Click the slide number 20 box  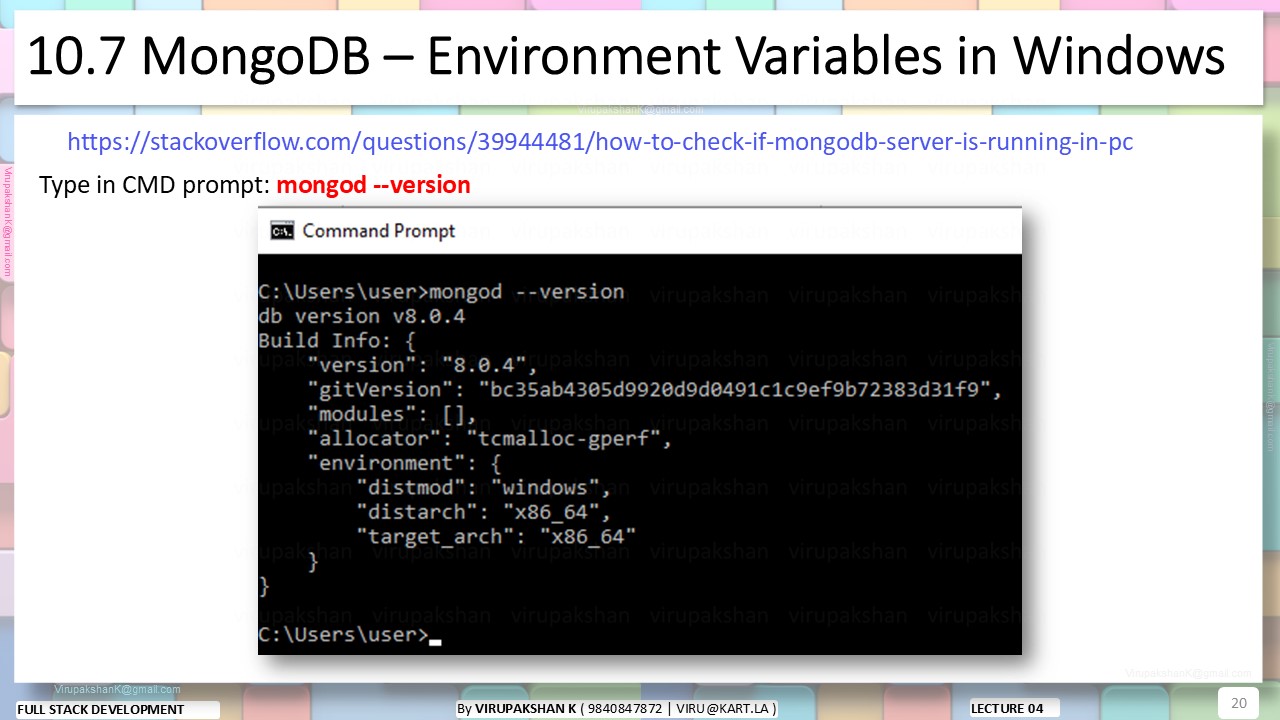point(1238,702)
